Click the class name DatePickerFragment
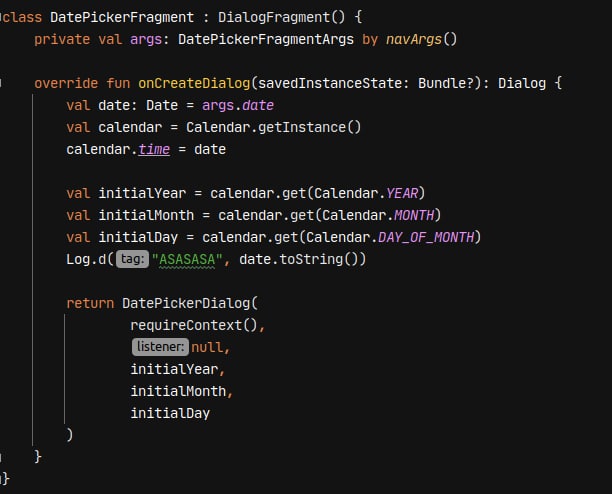The height and width of the screenshot is (494, 612). (122, 17)
